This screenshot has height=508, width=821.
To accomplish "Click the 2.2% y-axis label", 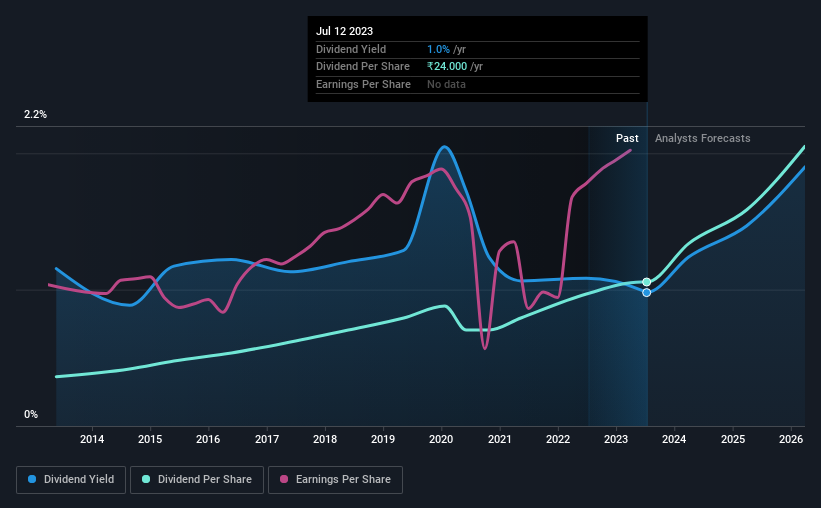I will 35,114.
